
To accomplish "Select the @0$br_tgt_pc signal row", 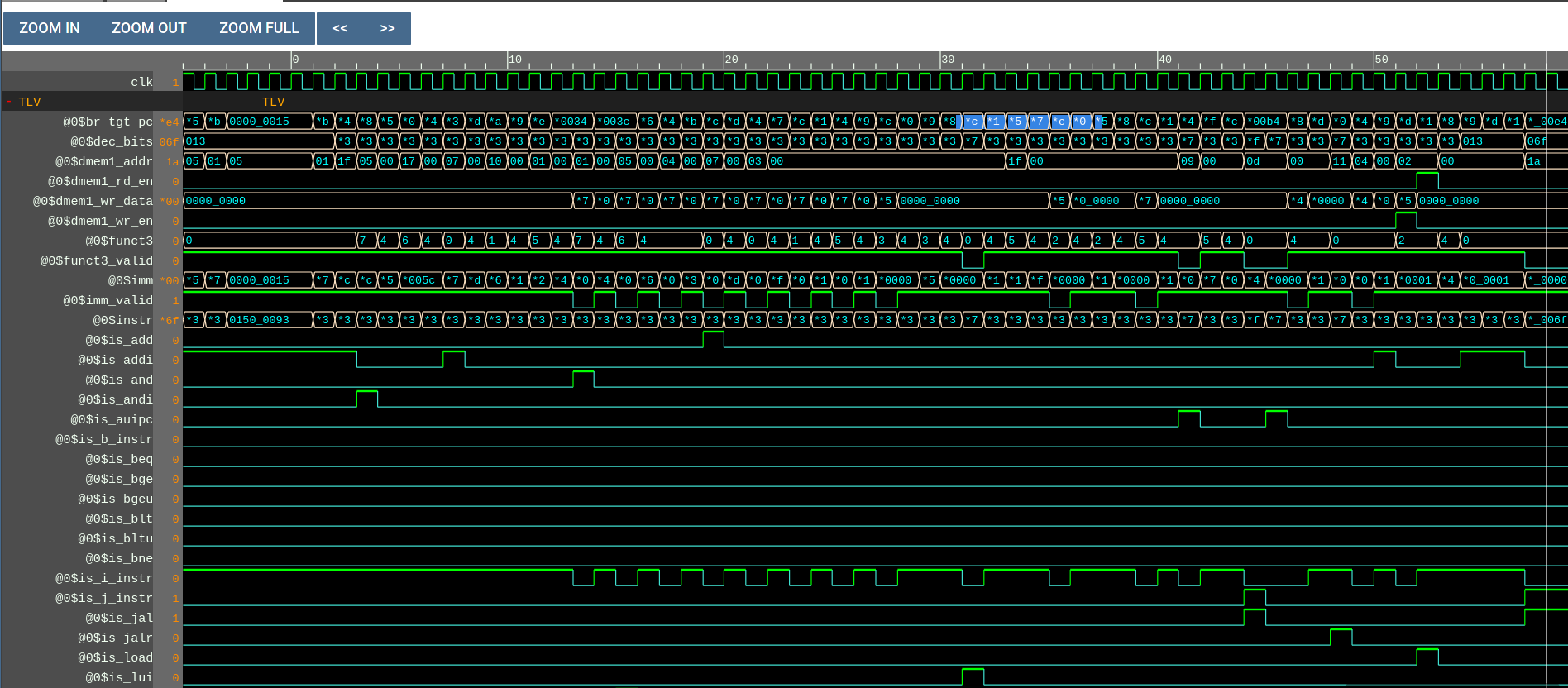I will click(108, 122).
